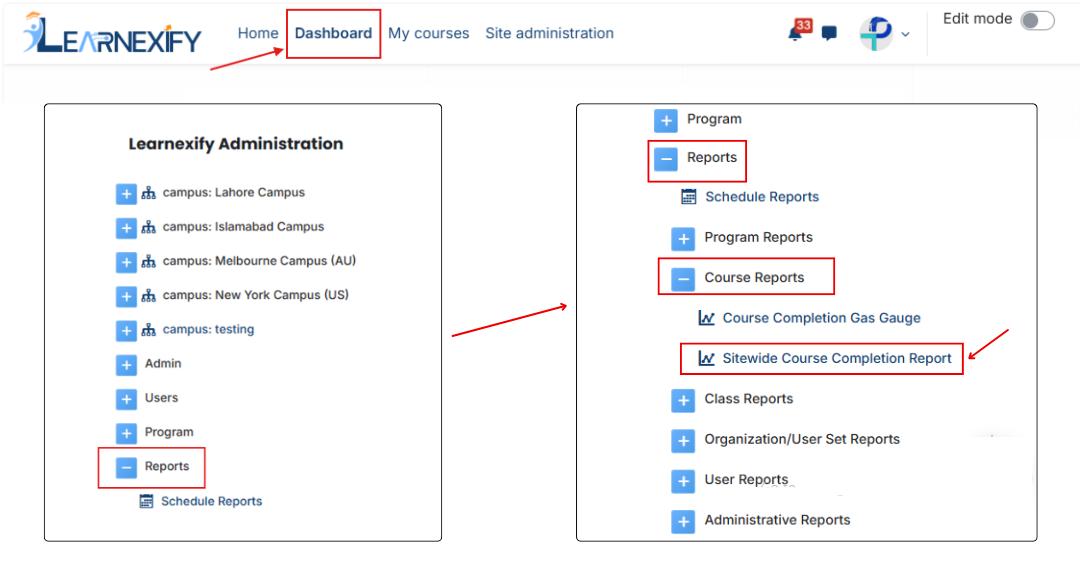1080x566 pixels.
Task: Open Schedule Reports link in left panel
Action: (x=211, y=501)
